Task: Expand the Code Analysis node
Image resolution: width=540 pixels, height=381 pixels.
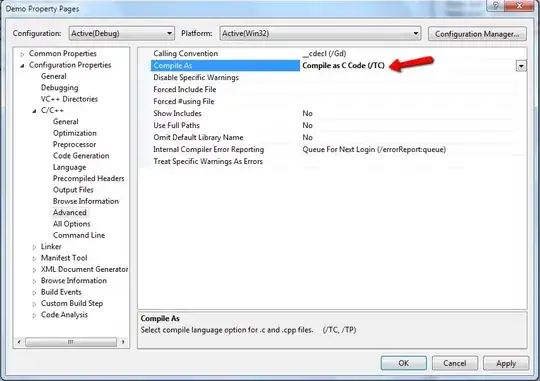Action: tap(34, 315)
